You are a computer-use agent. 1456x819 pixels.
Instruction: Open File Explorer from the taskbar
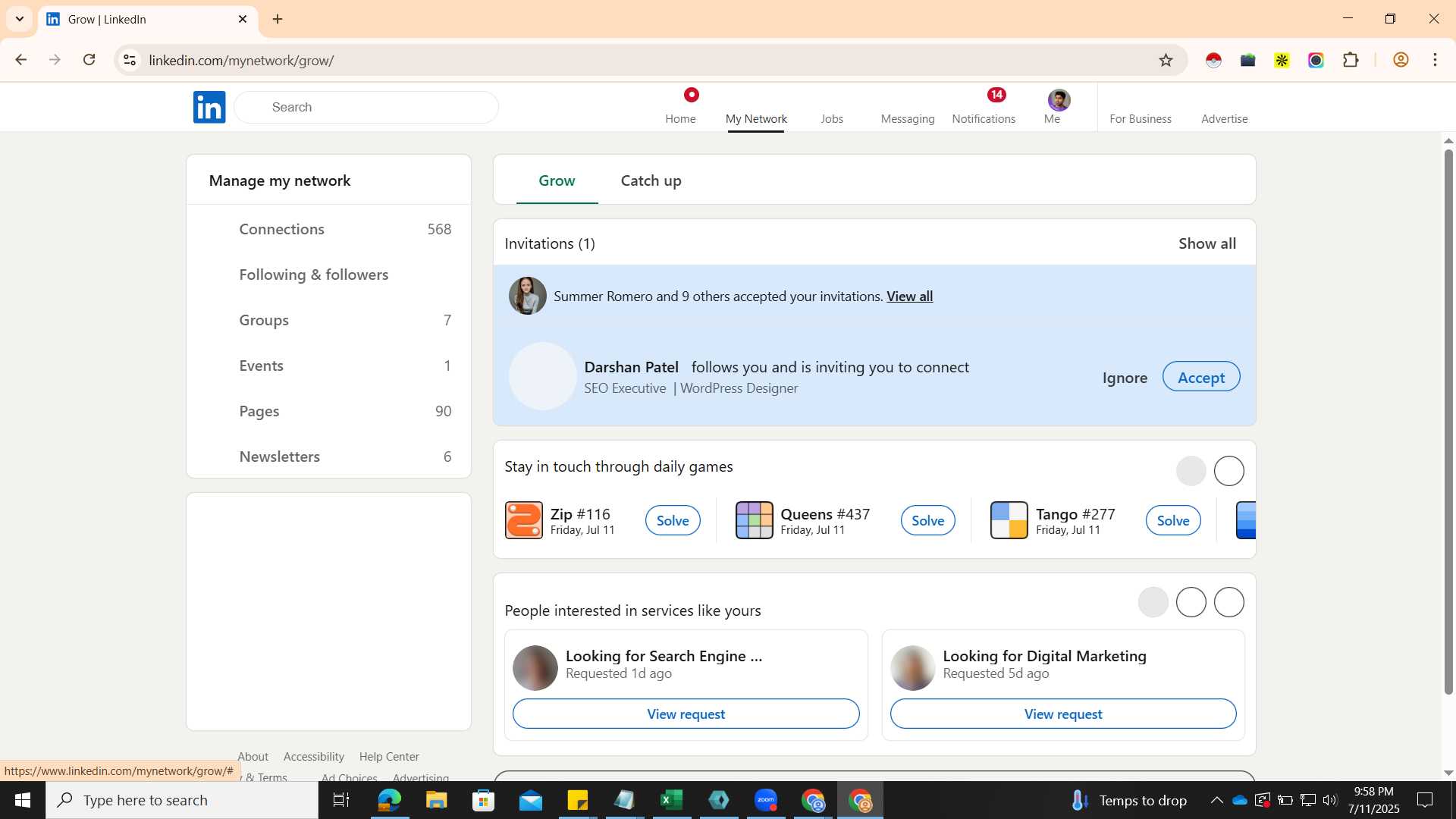coord(436,800)
